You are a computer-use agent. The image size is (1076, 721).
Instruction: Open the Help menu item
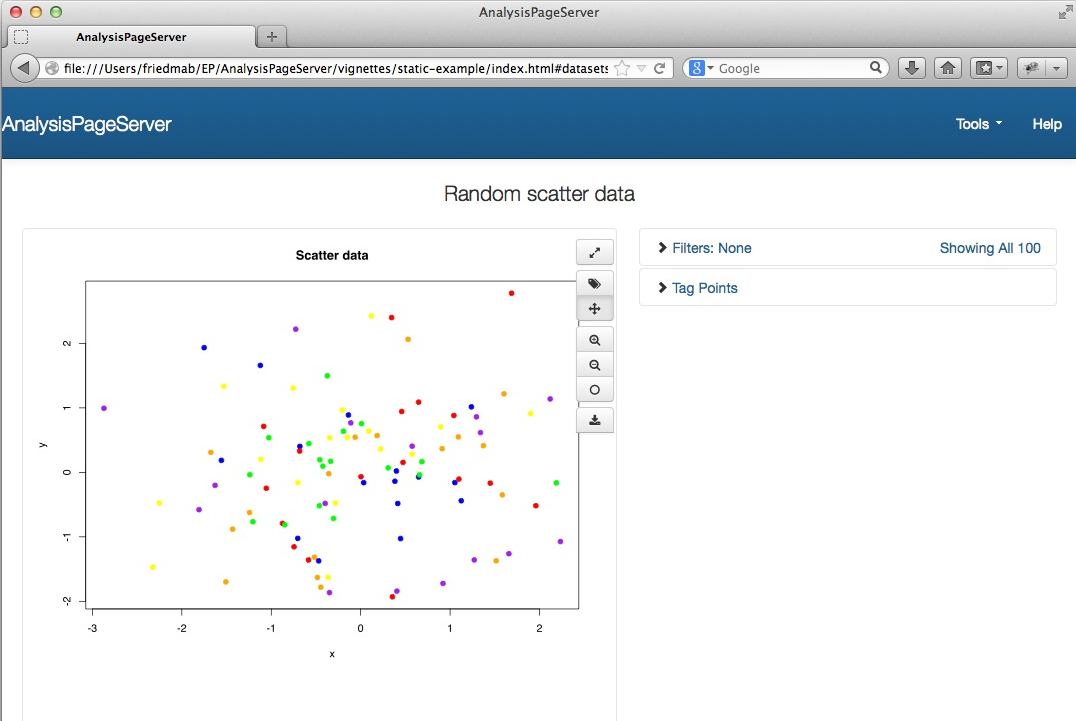click(1046, 124)
